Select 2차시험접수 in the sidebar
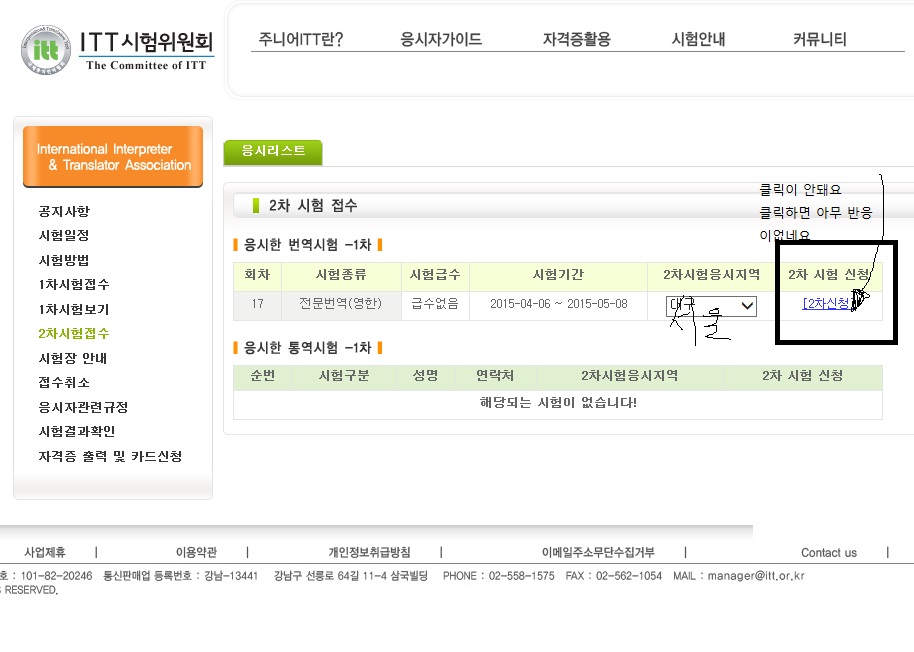The image size is (914, 652). tap(74, 334)
